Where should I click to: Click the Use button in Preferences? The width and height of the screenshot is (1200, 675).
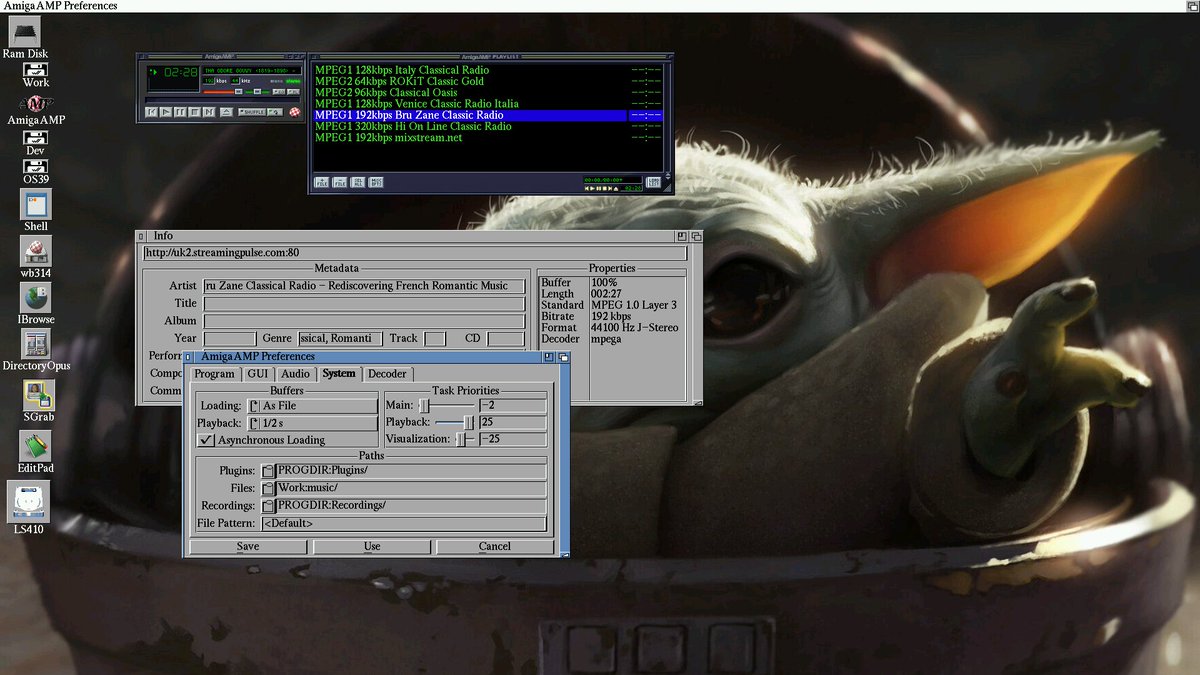[x=372, y=546]
